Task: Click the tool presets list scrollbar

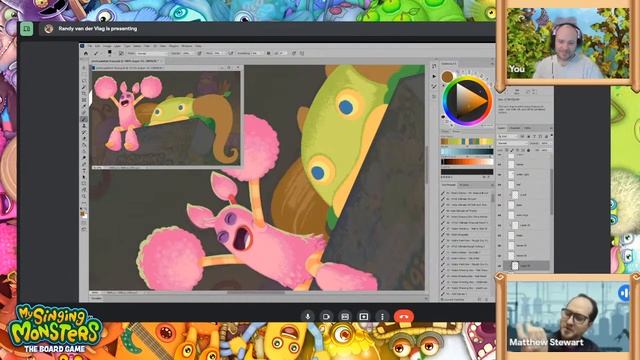Action: click(x=493, y=197)
